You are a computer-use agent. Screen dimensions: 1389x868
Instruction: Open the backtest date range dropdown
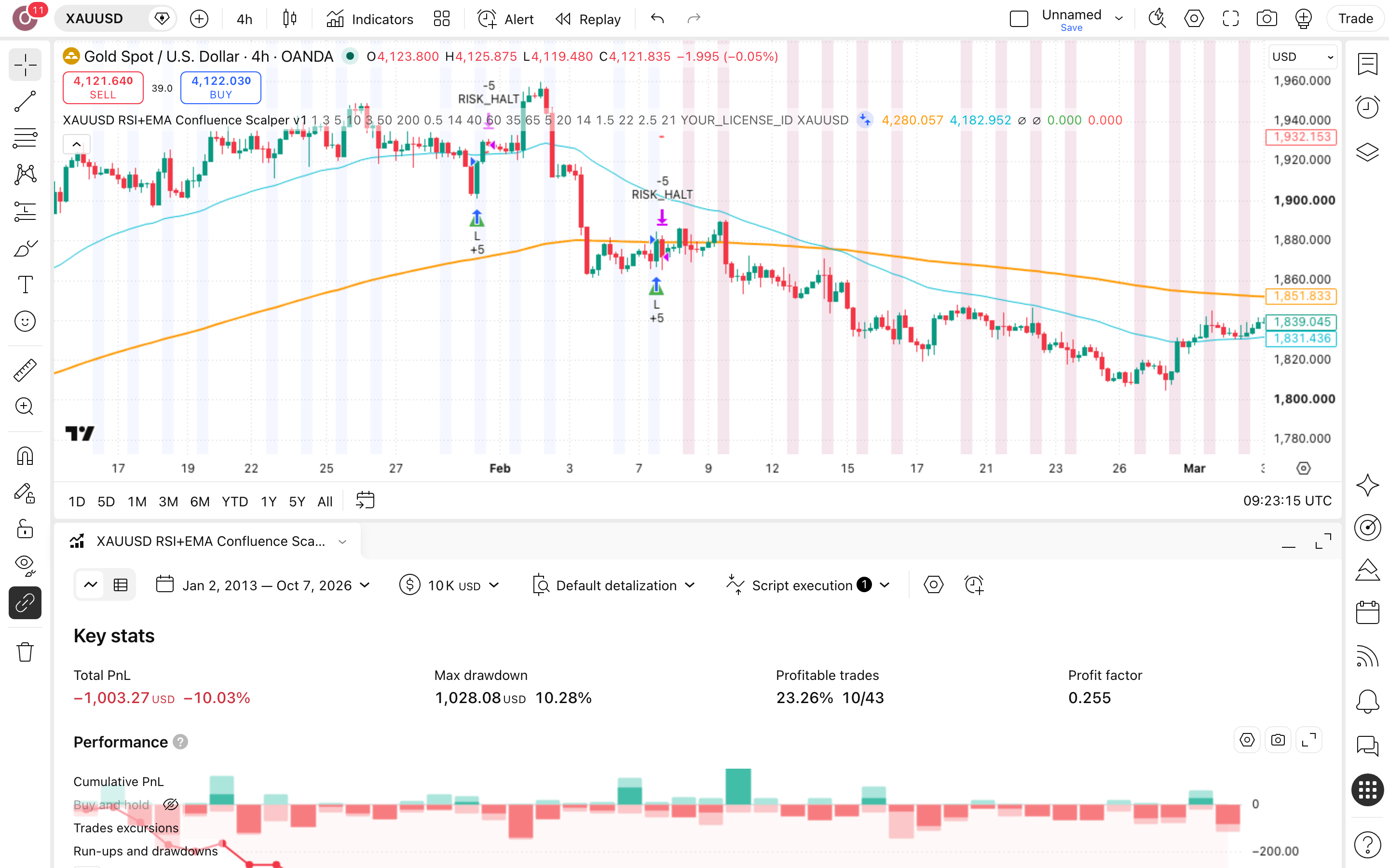pyautogui.click(x=263, y=585)
